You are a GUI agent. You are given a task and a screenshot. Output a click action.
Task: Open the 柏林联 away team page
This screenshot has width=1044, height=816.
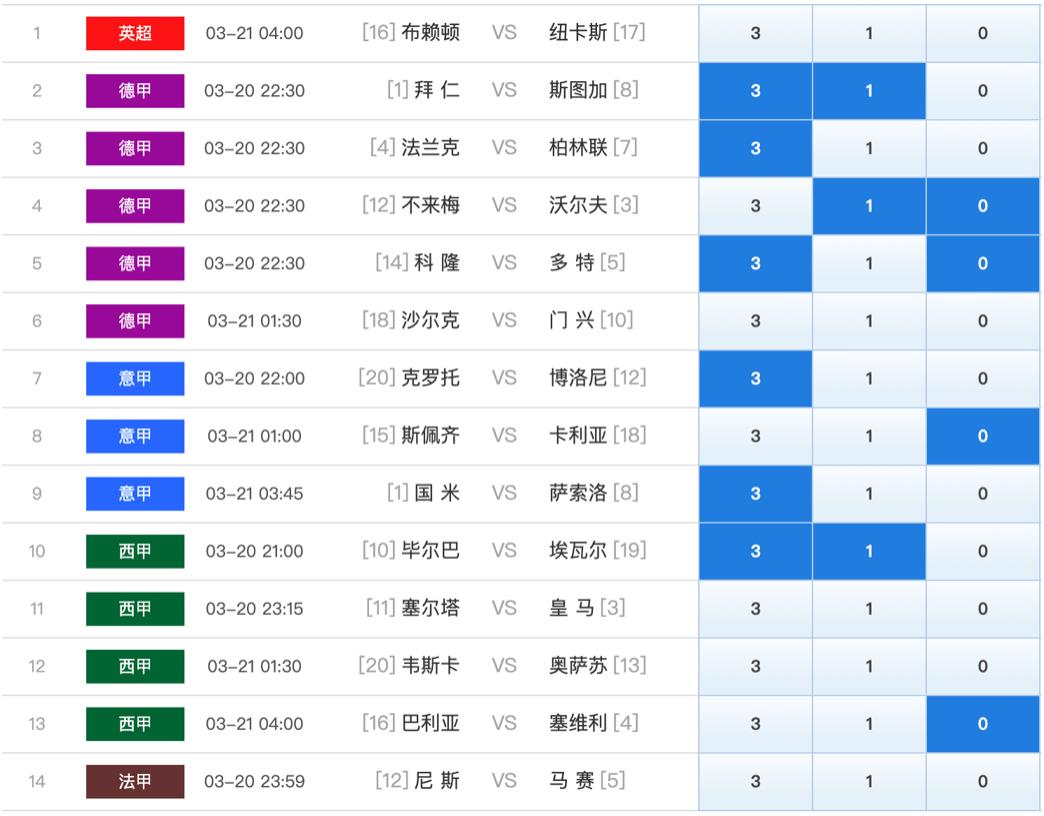pyautogui.click(x=578, y=148)
